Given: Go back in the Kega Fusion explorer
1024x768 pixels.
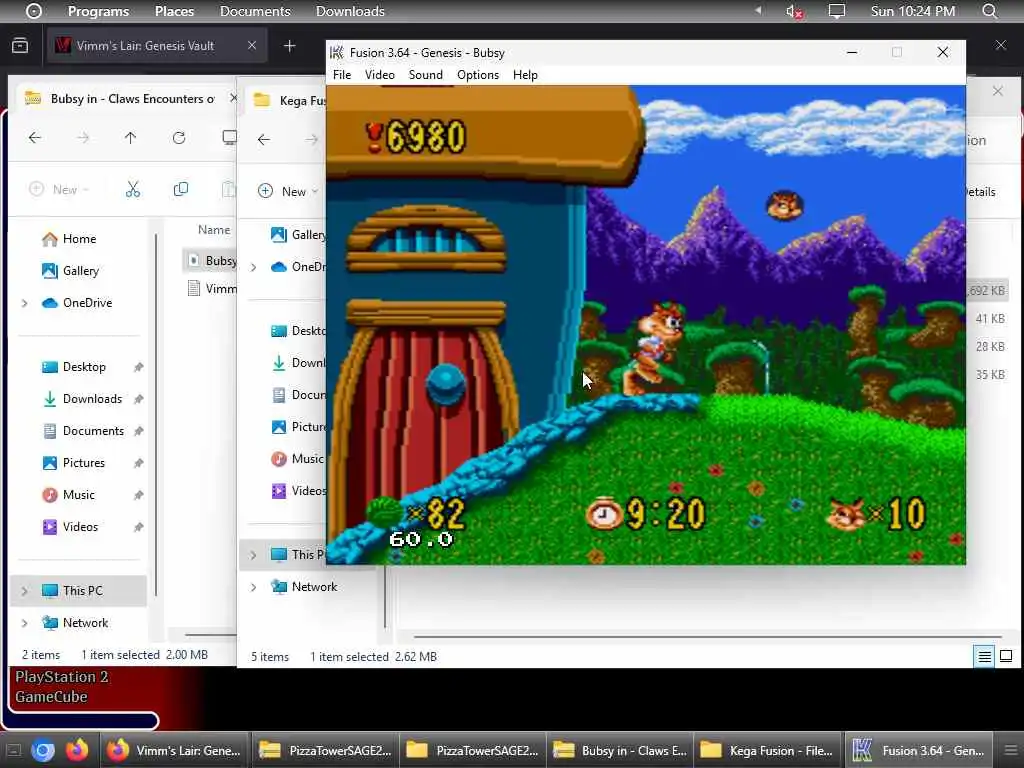Looking at the screenshot, I should tap(264, 139).
